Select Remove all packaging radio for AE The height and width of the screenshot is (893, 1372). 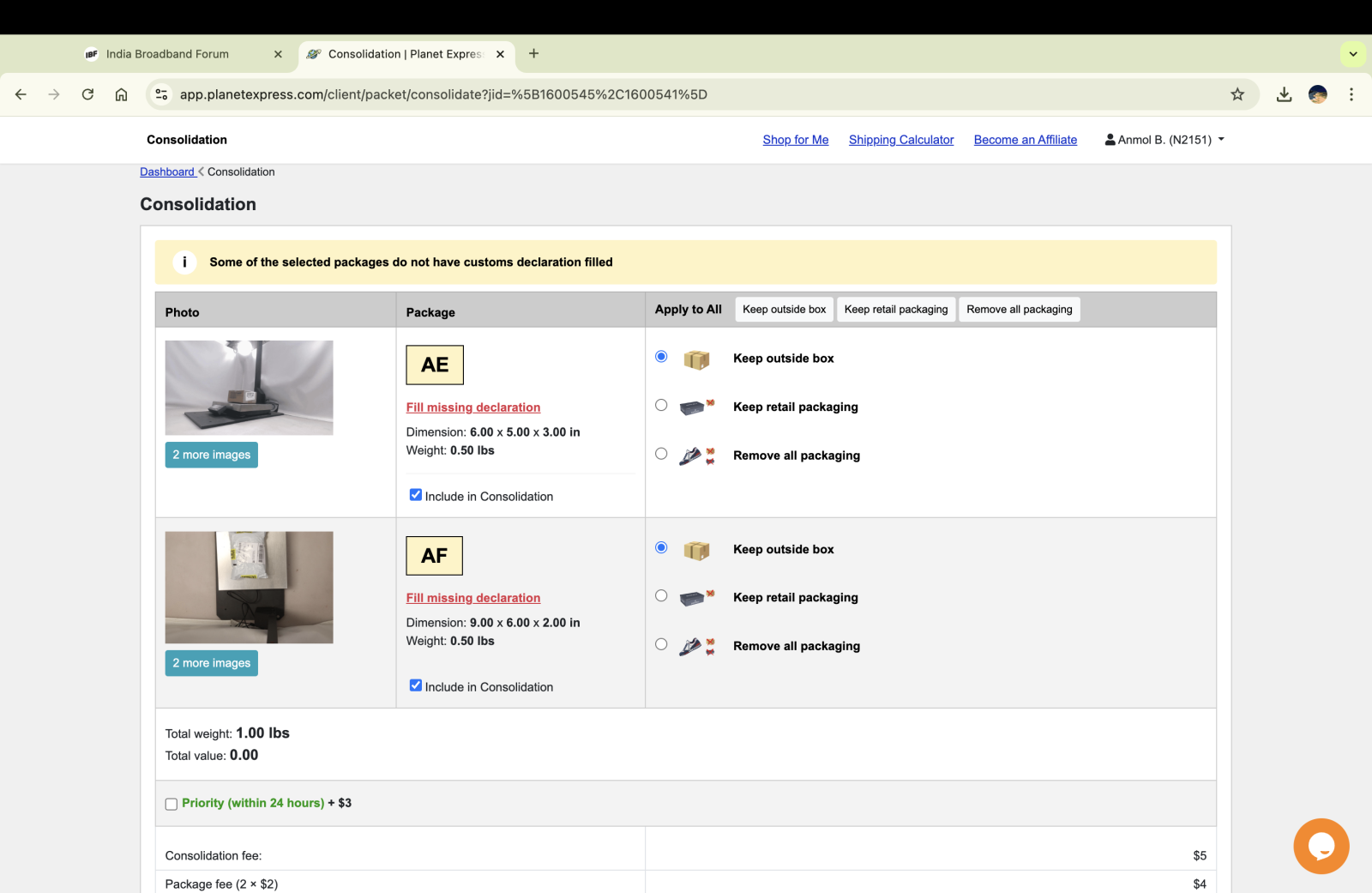[661, 454]
